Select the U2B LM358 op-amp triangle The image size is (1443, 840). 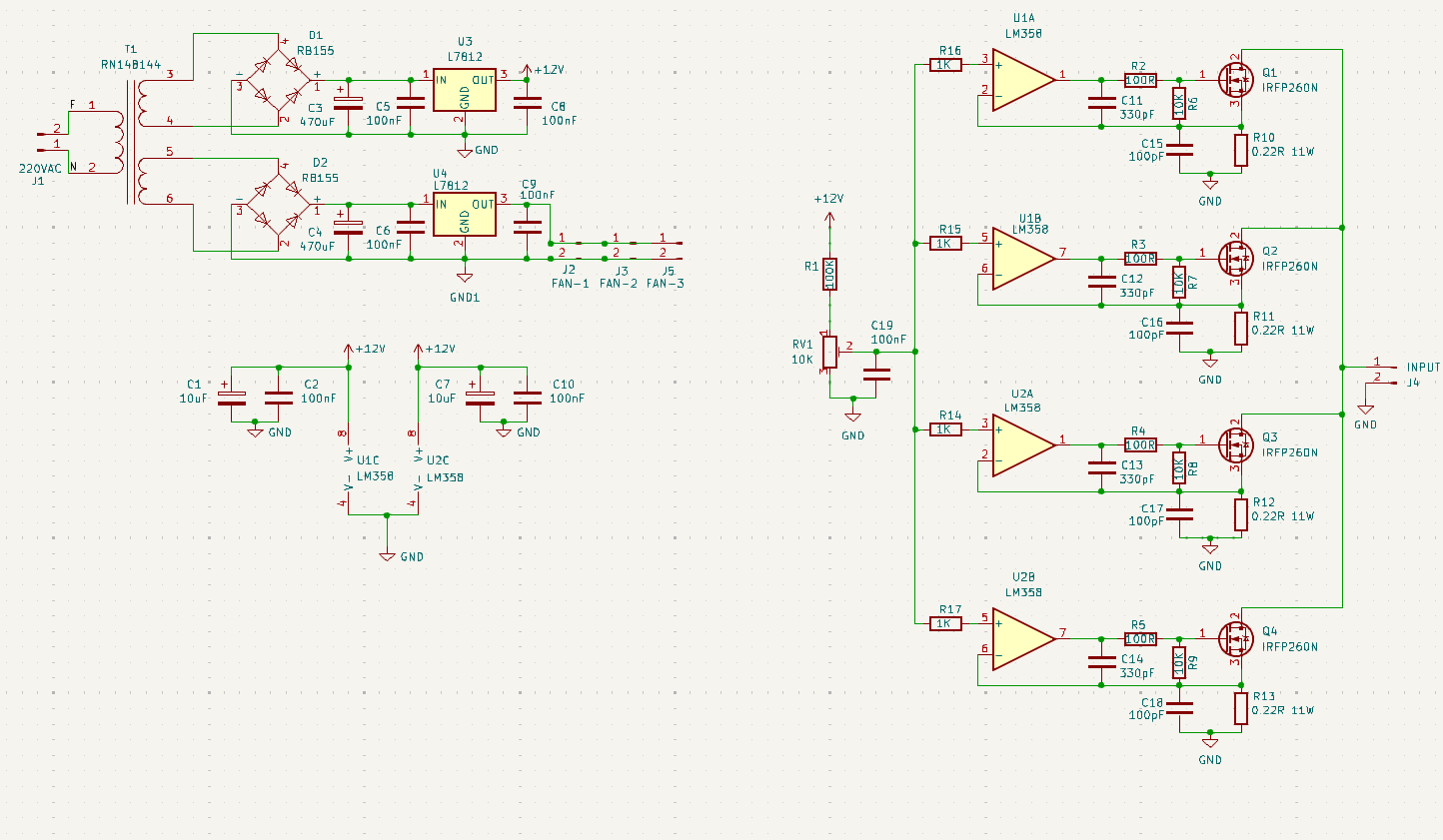coord(1023,638)
